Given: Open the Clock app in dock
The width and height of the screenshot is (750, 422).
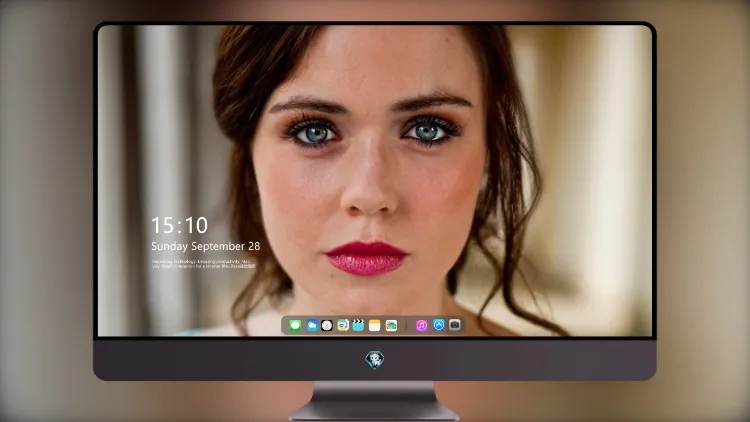Looking at the screenshot, I should pyautogui.click(x=327, y=325).
